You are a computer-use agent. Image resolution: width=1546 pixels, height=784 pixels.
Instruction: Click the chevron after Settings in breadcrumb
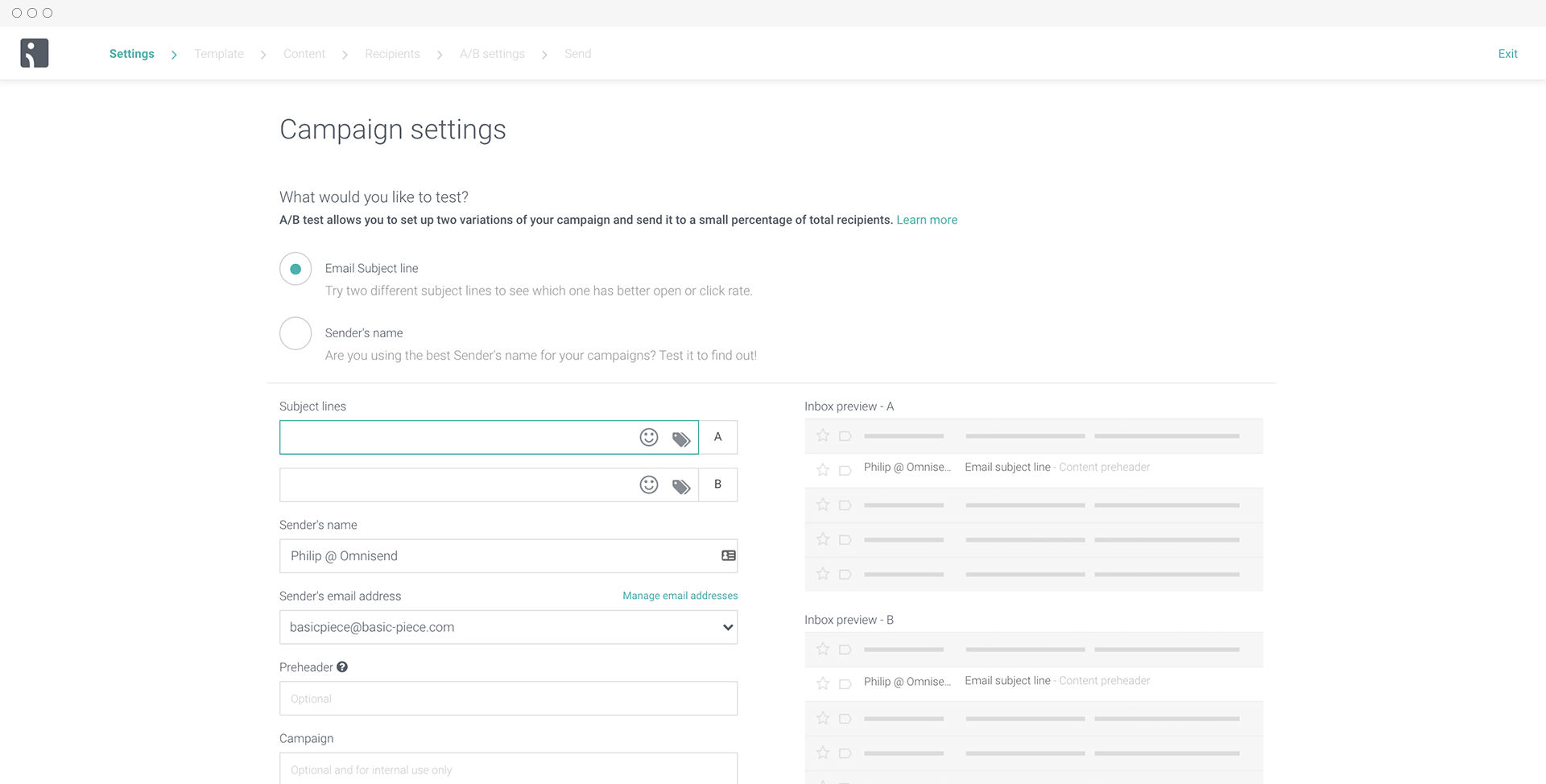(x=174, y=55)
